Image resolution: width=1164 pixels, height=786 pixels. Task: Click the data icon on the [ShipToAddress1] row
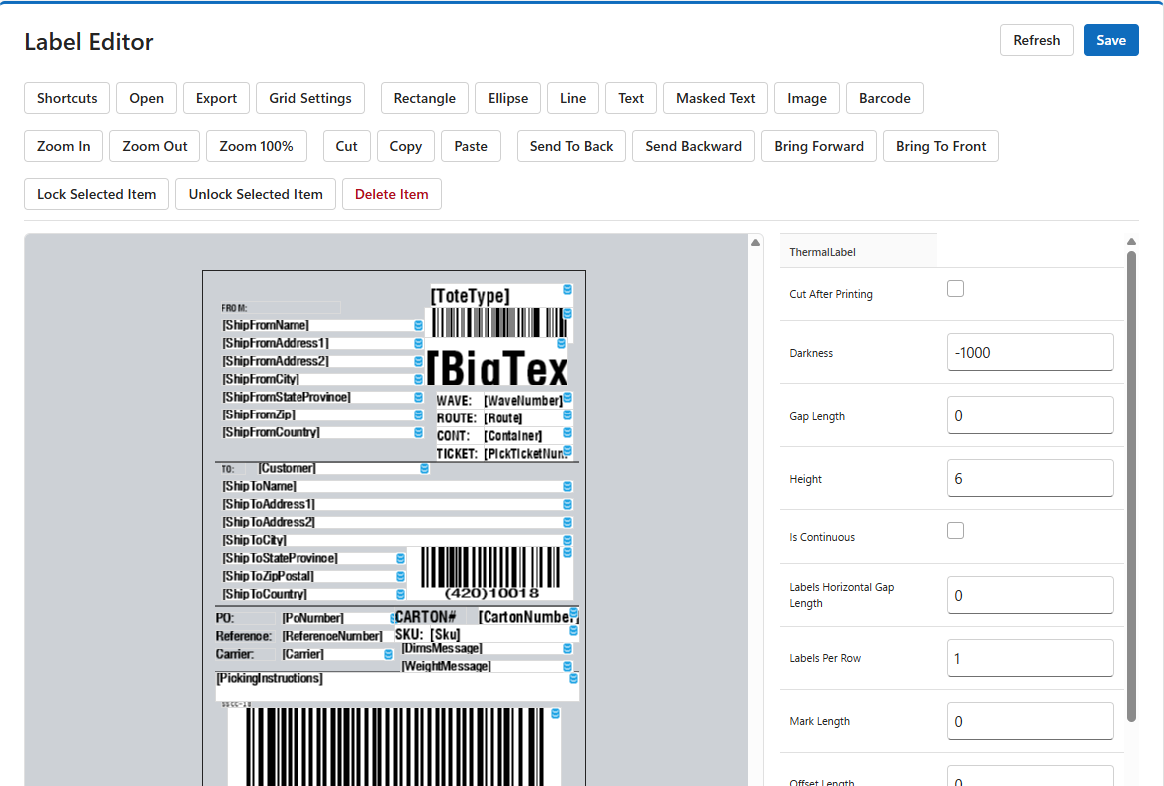click(568, 505)
